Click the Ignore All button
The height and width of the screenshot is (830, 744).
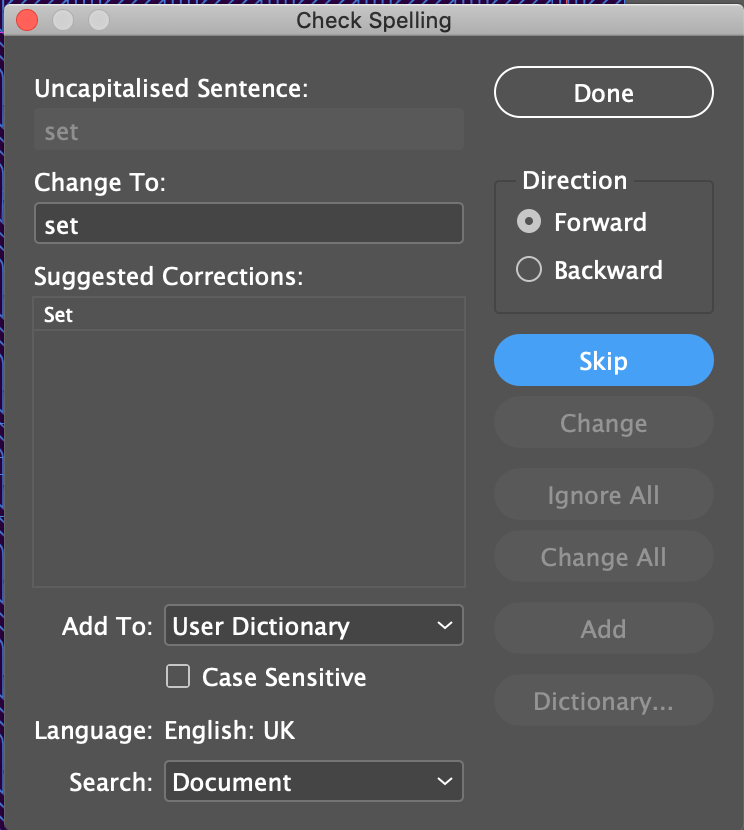click(603, 495)
